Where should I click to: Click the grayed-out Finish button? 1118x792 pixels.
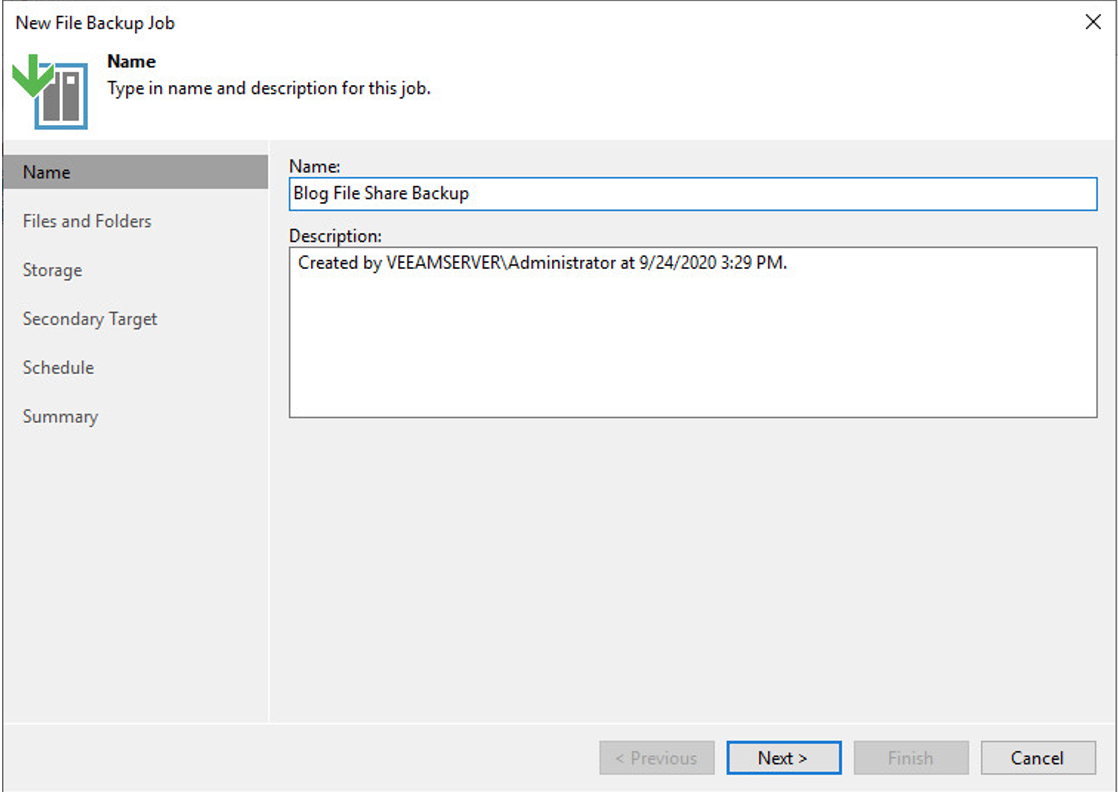[x=911, y=757]
